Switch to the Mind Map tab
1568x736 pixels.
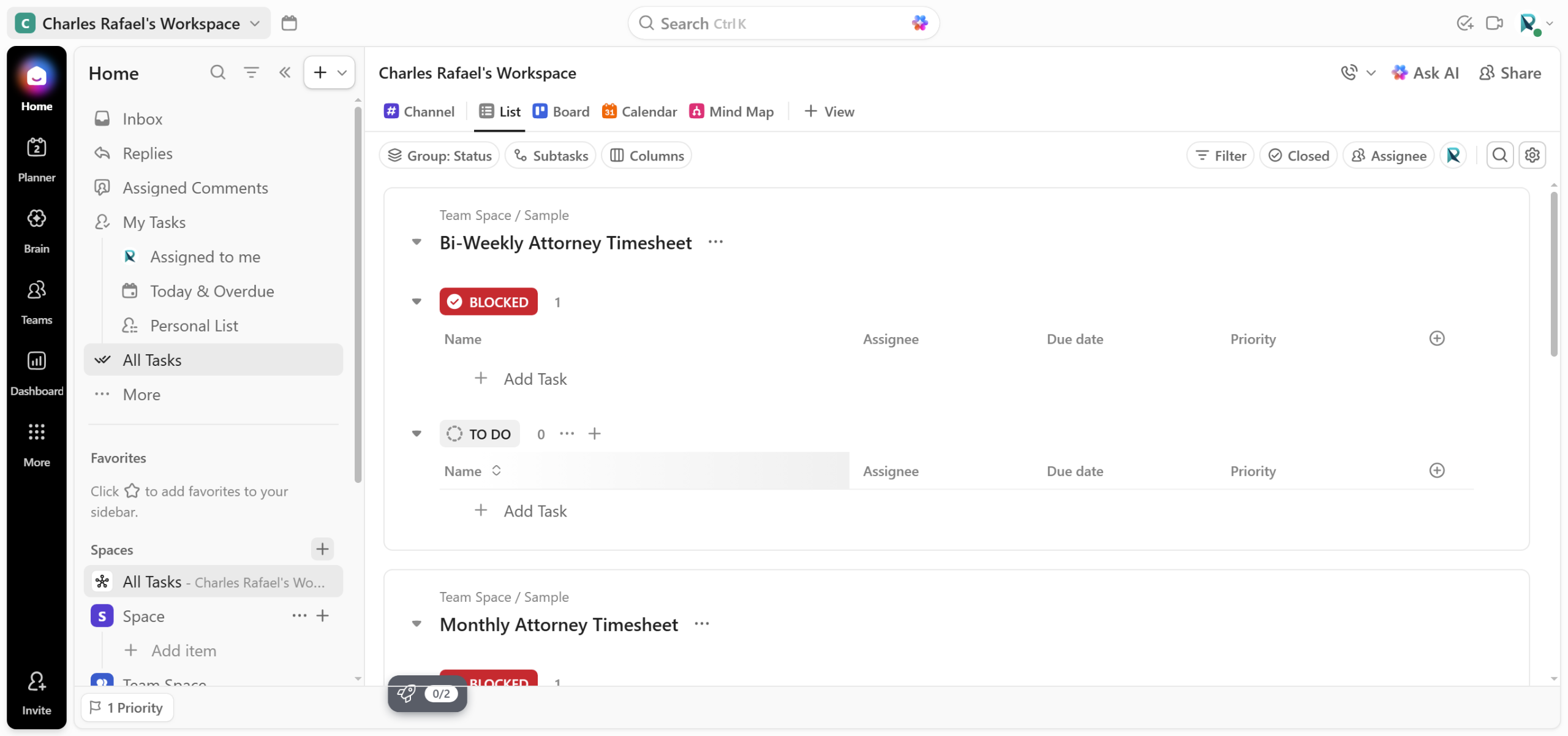tap(731, 112)
